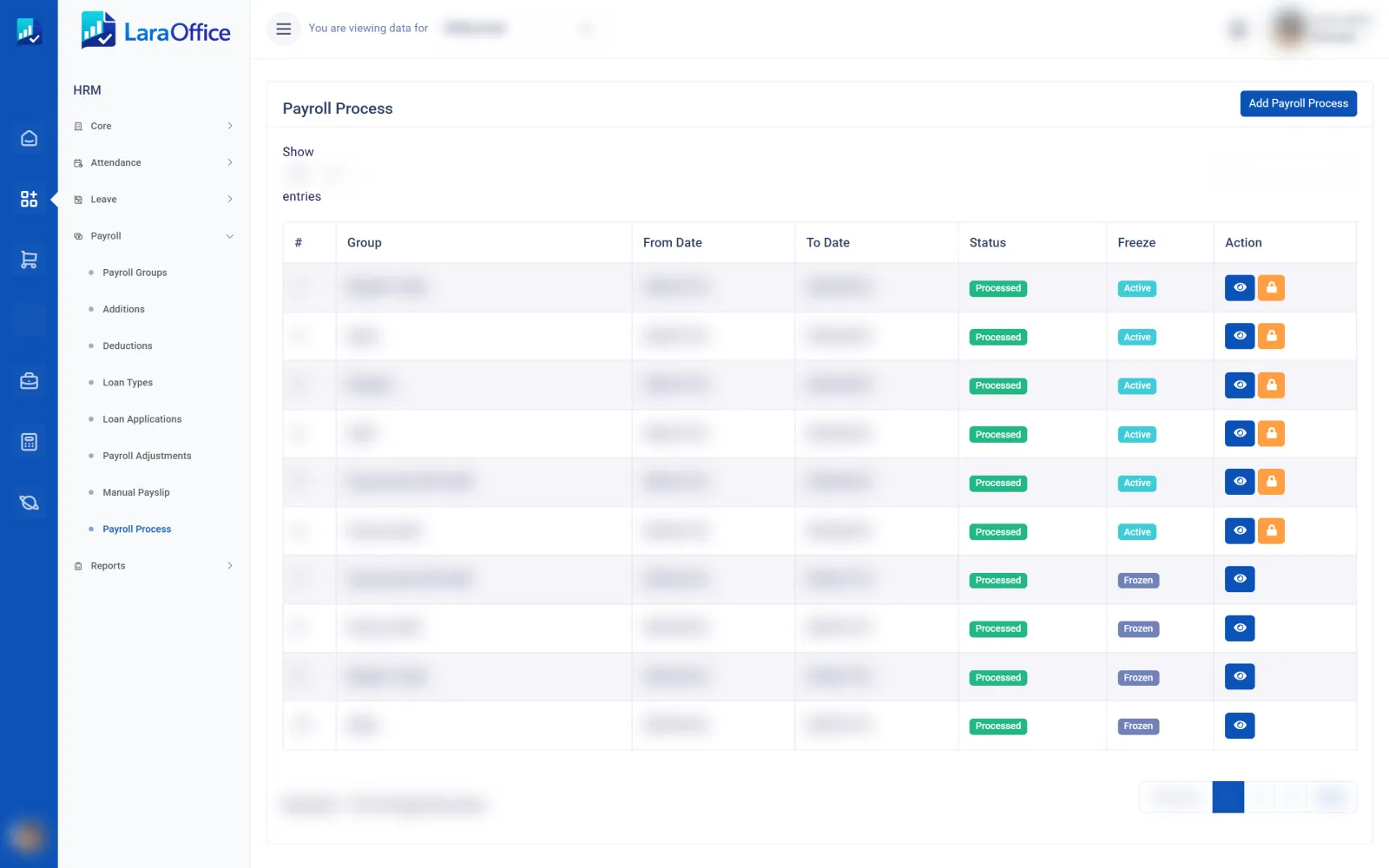
Task: View the first Frozen row using eye icon
Action: click(x=1240, y=579)
